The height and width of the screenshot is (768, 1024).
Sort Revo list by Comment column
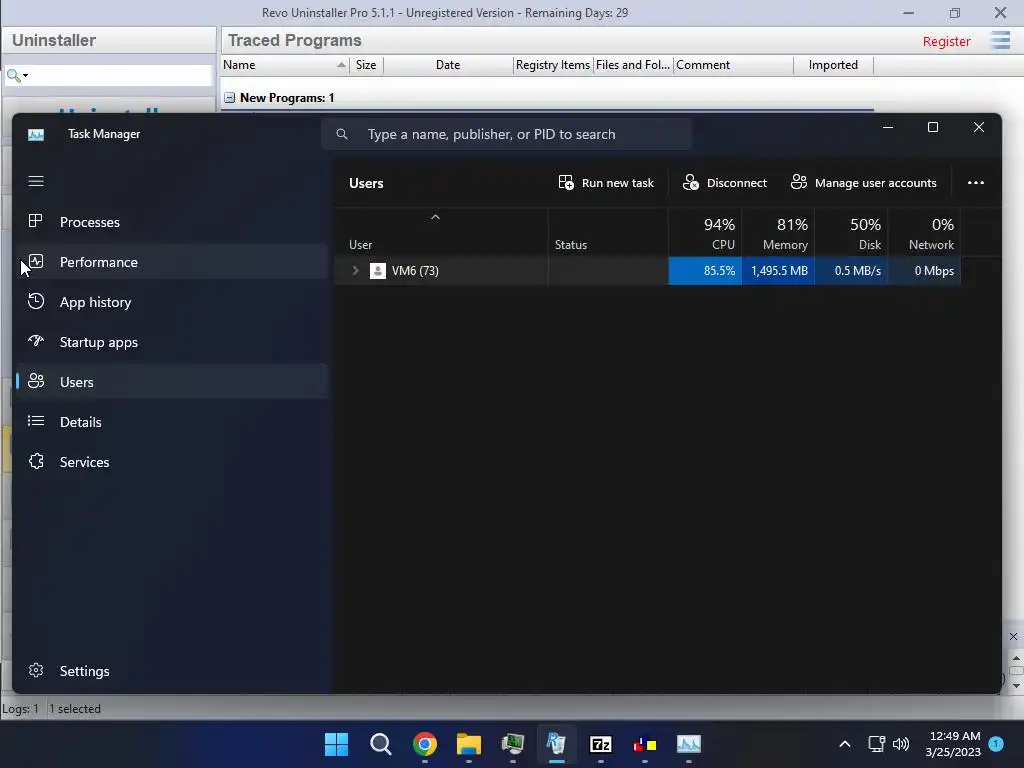click(x=733, y=65)
